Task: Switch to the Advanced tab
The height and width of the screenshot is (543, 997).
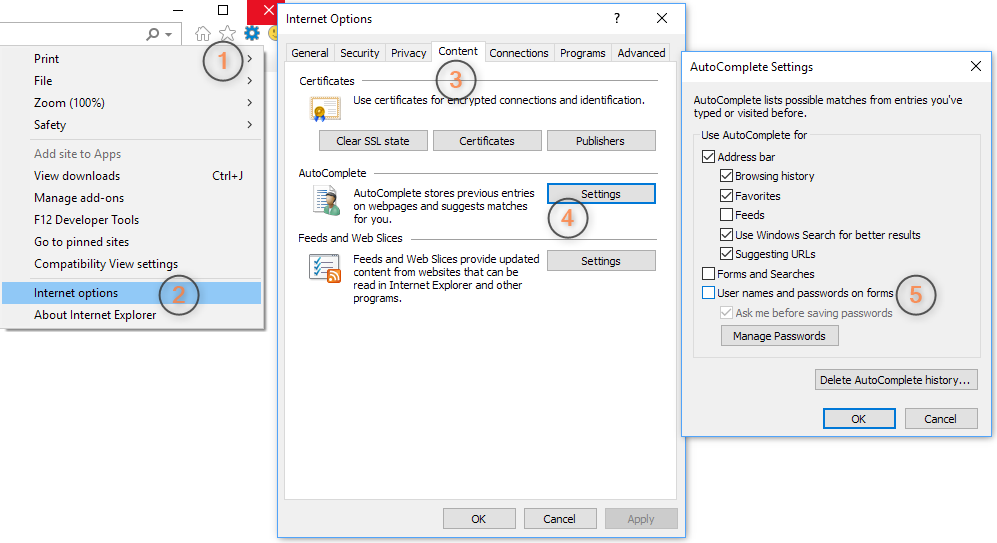Action: click(641, 53)
